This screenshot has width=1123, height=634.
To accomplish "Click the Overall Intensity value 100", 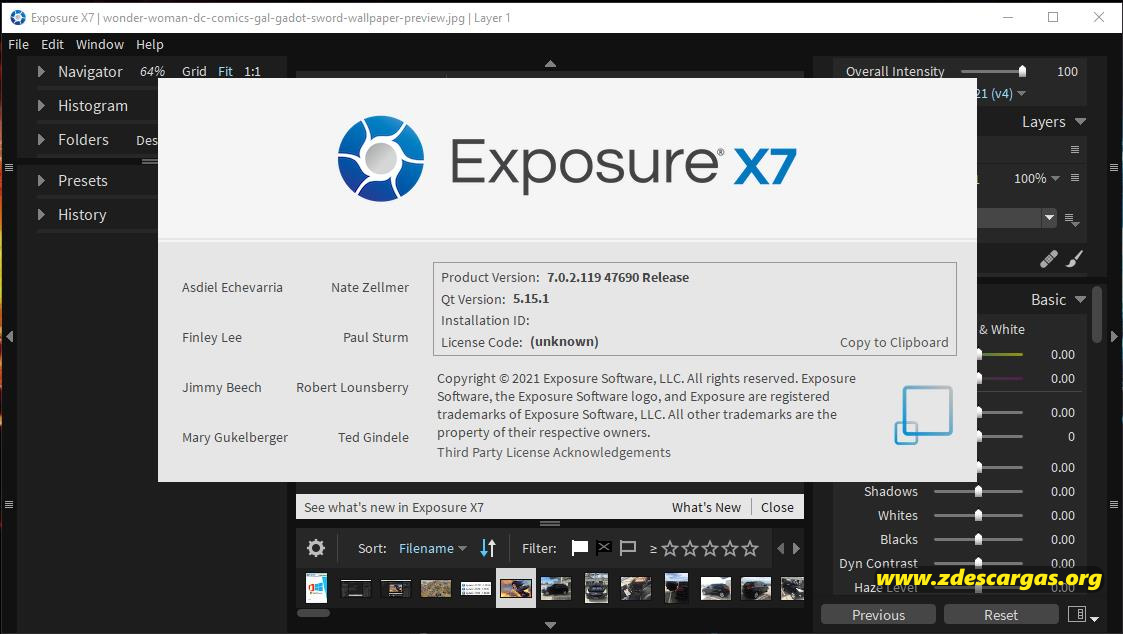I will pyautogui.click(x=1067, y=71).
